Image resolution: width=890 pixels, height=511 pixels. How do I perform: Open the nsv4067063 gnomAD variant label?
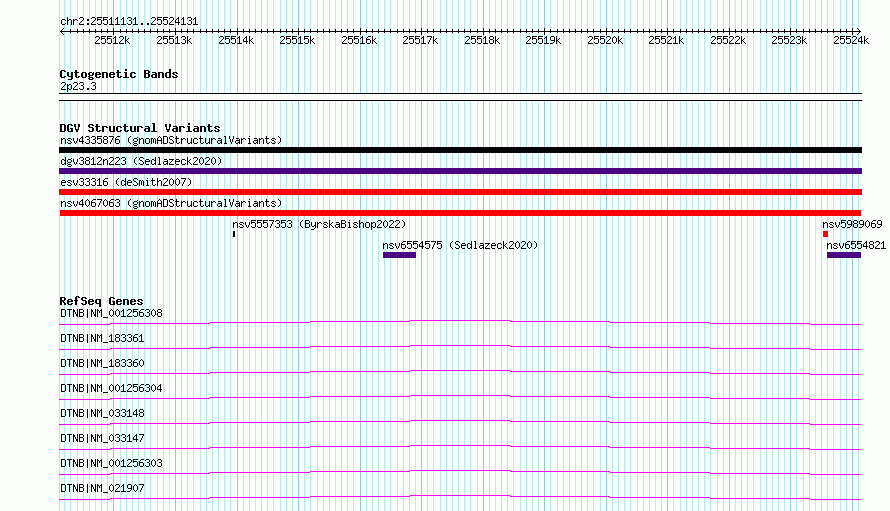171,203
